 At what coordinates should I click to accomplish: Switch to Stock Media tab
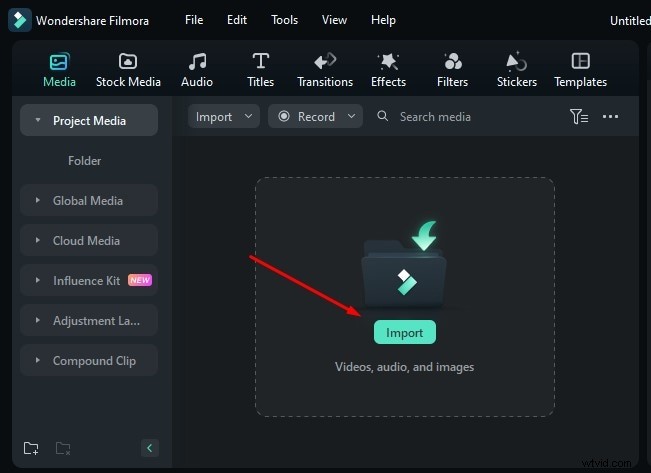tap(128, 70)
